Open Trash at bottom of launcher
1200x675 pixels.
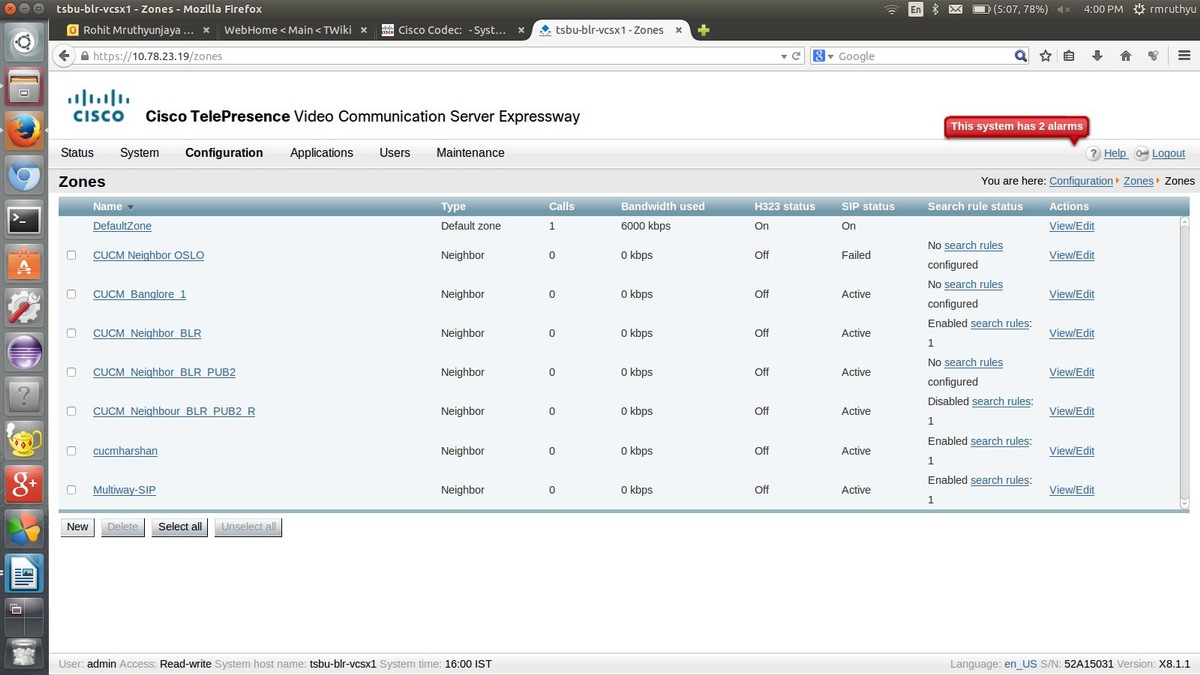click(24, 653)
